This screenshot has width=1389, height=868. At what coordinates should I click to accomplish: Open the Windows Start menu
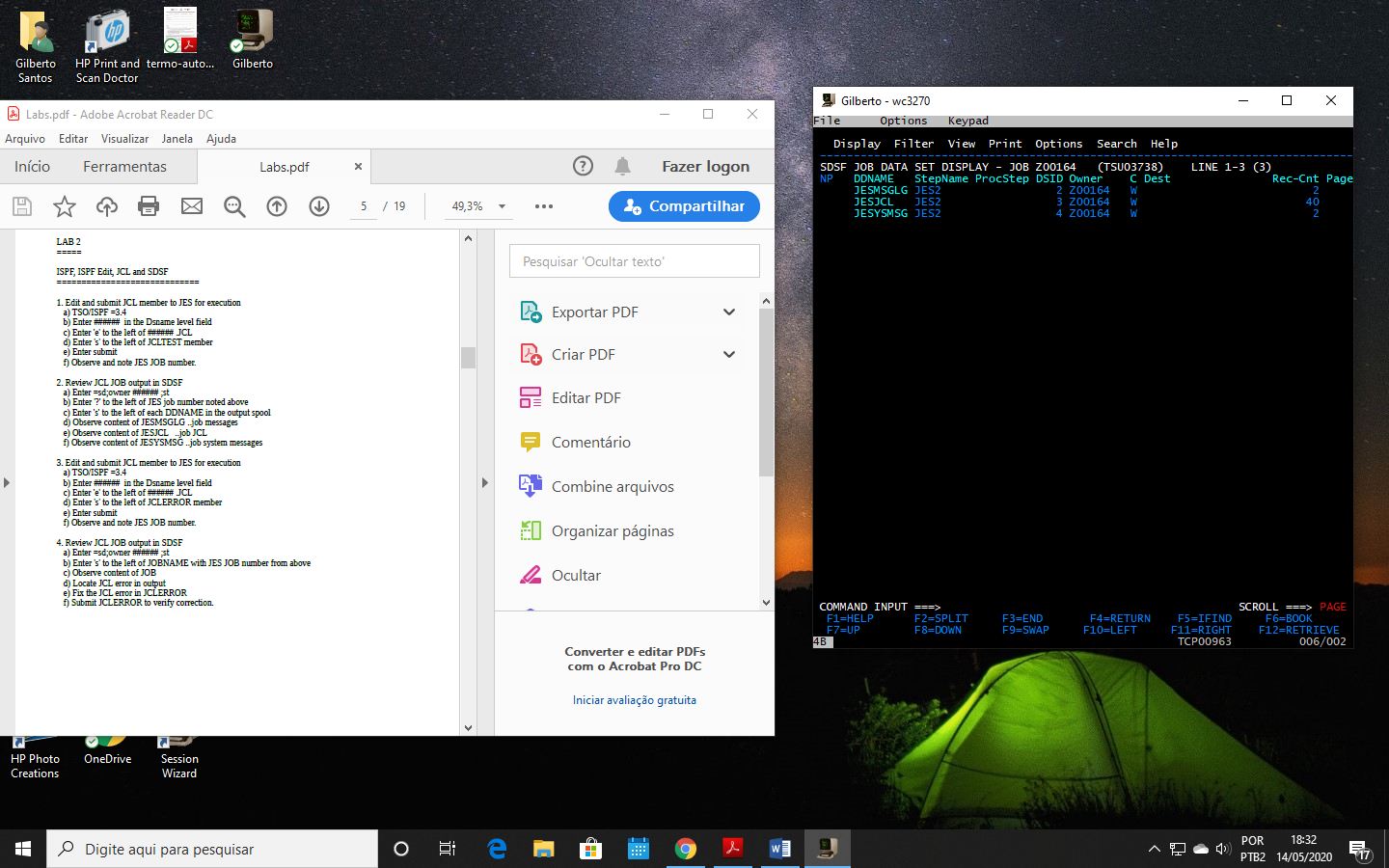click(x=23, y=849)
